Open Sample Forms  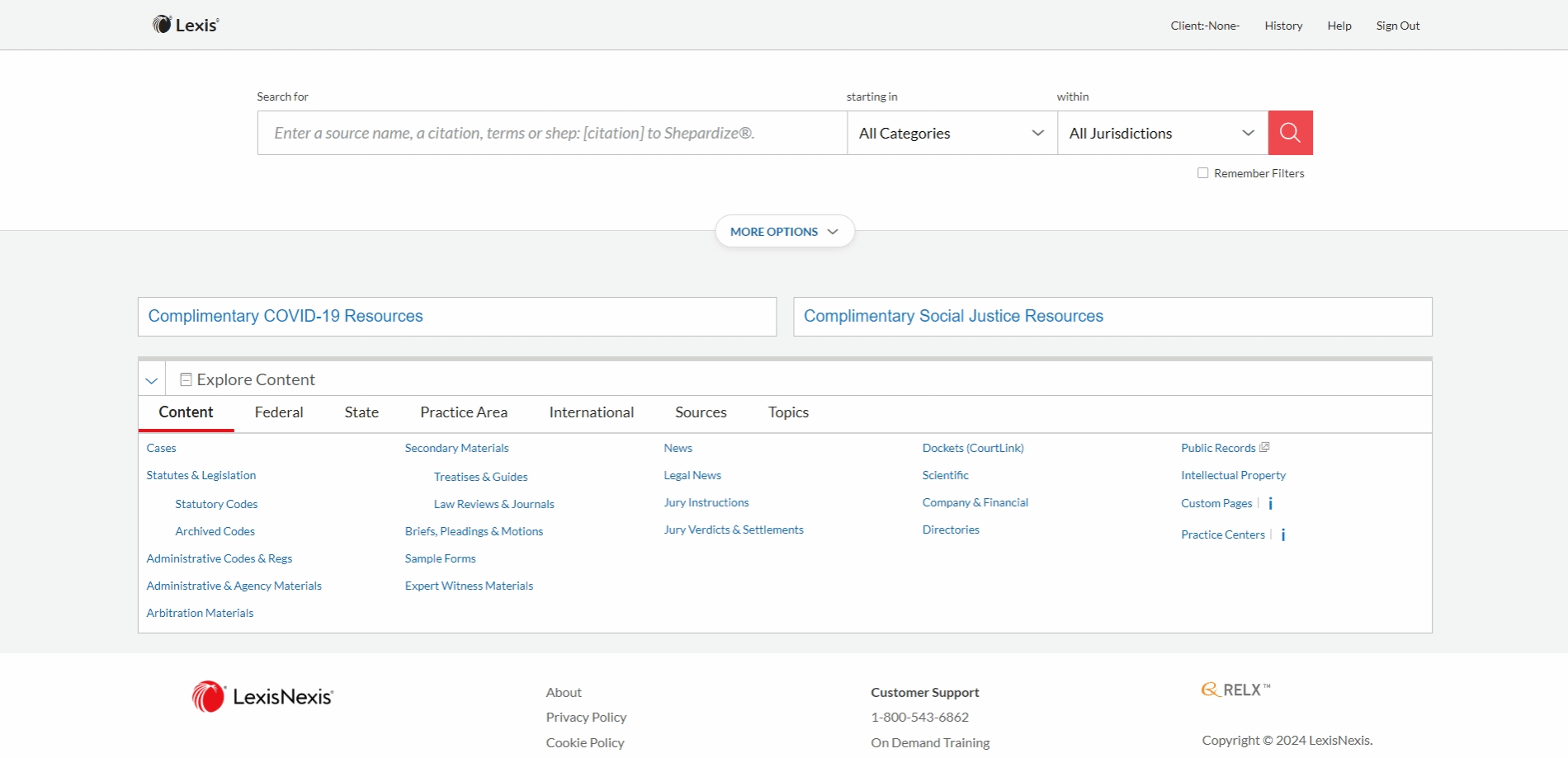pyautogui.click(x=440, y=558)
